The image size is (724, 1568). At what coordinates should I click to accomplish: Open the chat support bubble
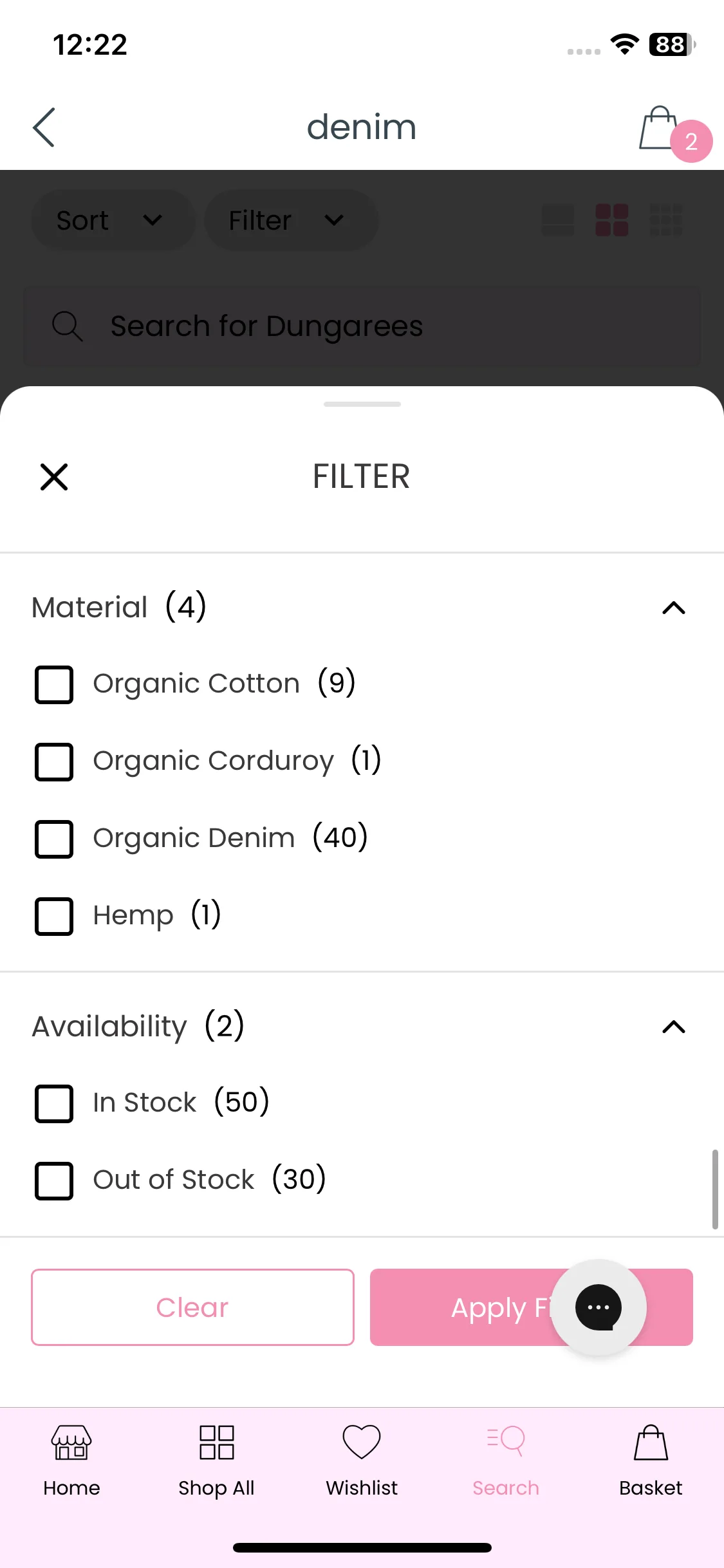(x=599, y=1307)
